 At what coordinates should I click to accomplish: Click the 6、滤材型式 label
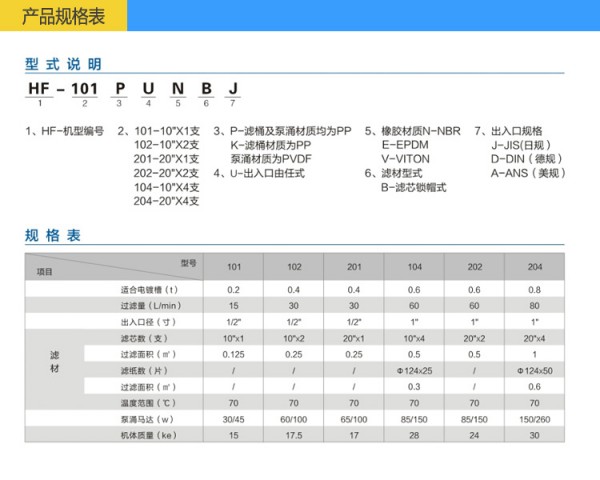click(393, 173)
